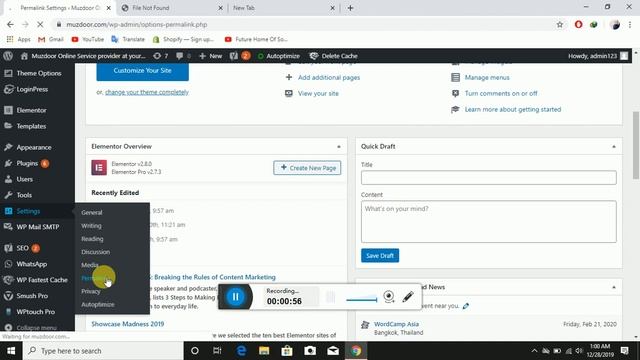Stop loading the page
The image size is (640, 360).
pyautogui.click(x=40, y=24)
